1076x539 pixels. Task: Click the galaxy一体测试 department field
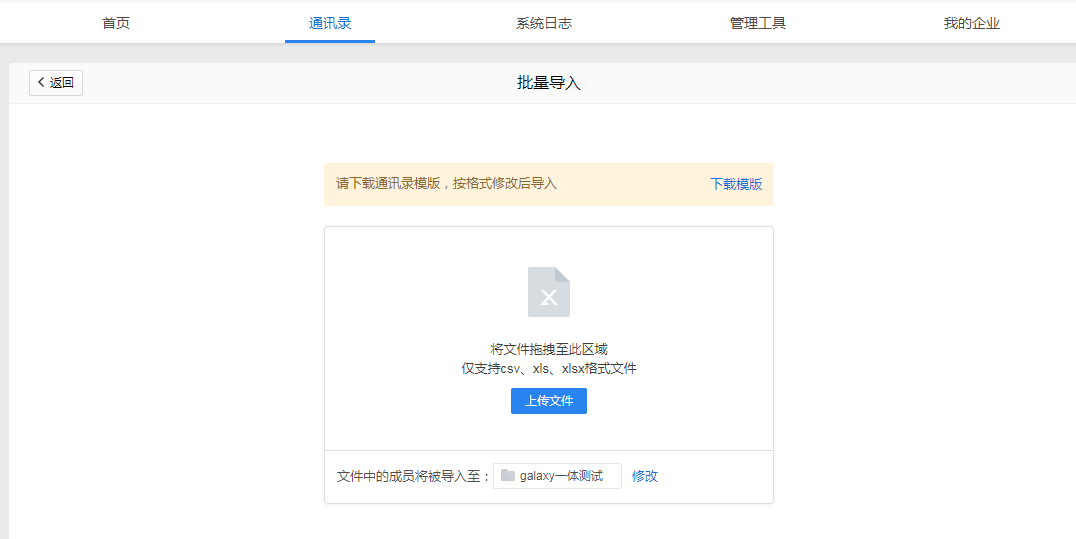(560, 476)
